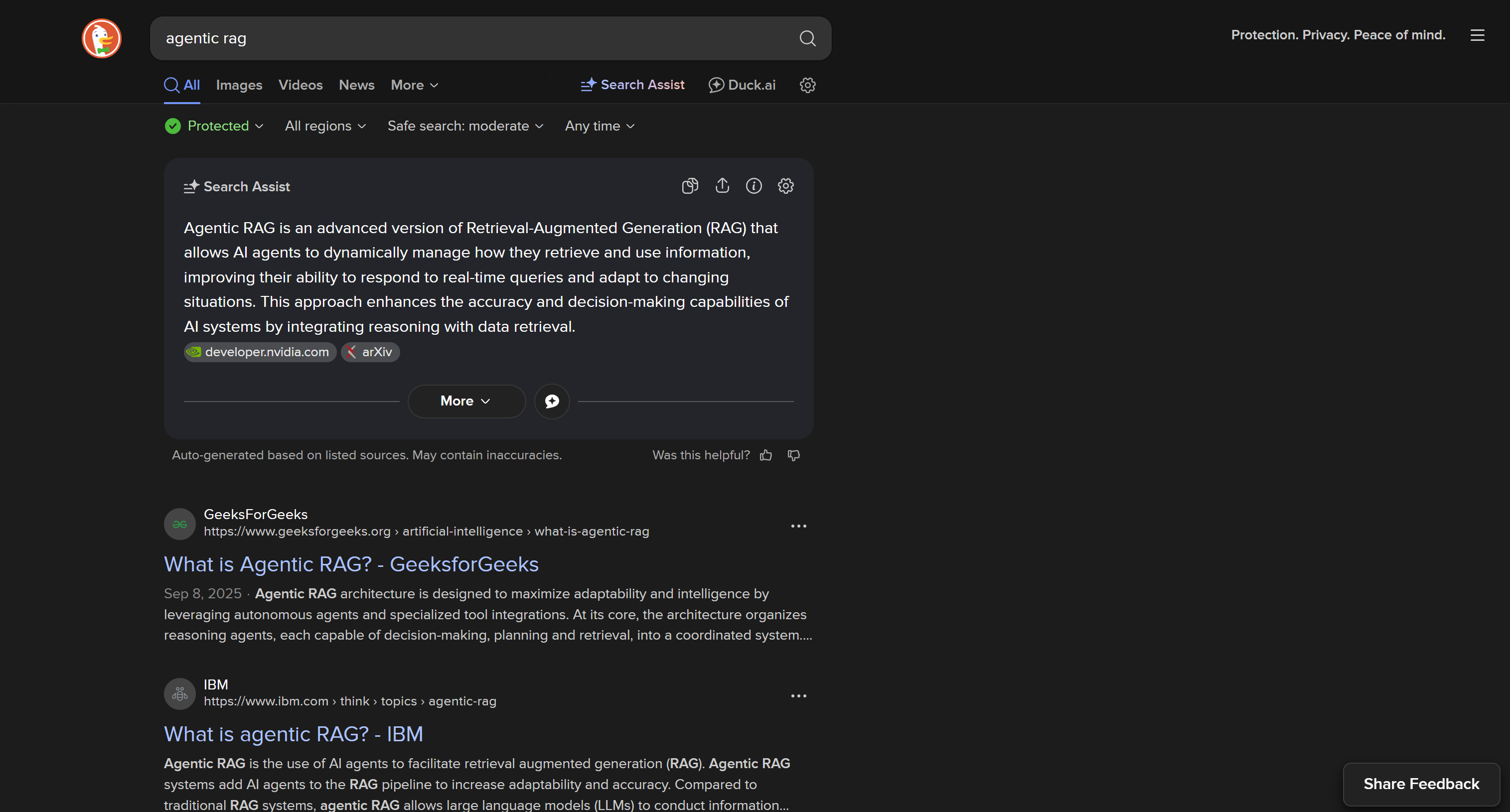Expand More in the Search Assist answer

(466, 401)
